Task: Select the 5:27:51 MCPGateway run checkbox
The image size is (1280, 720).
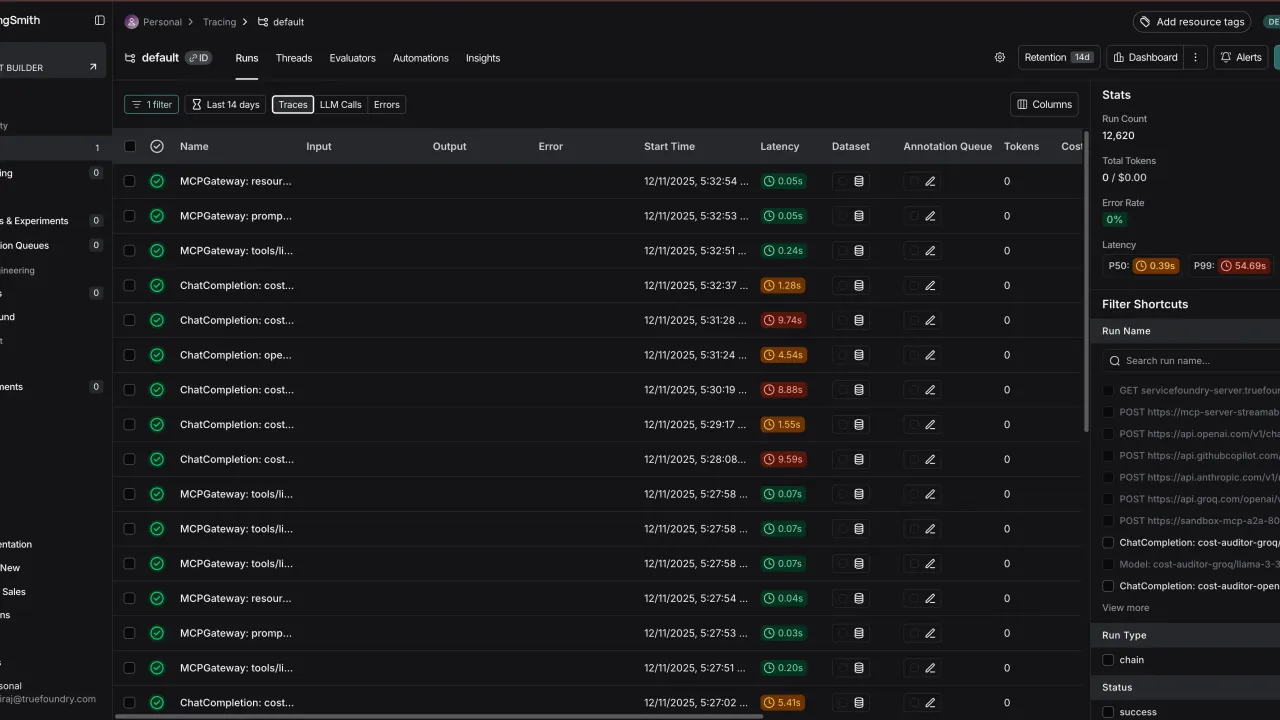Action: [130, 668]
